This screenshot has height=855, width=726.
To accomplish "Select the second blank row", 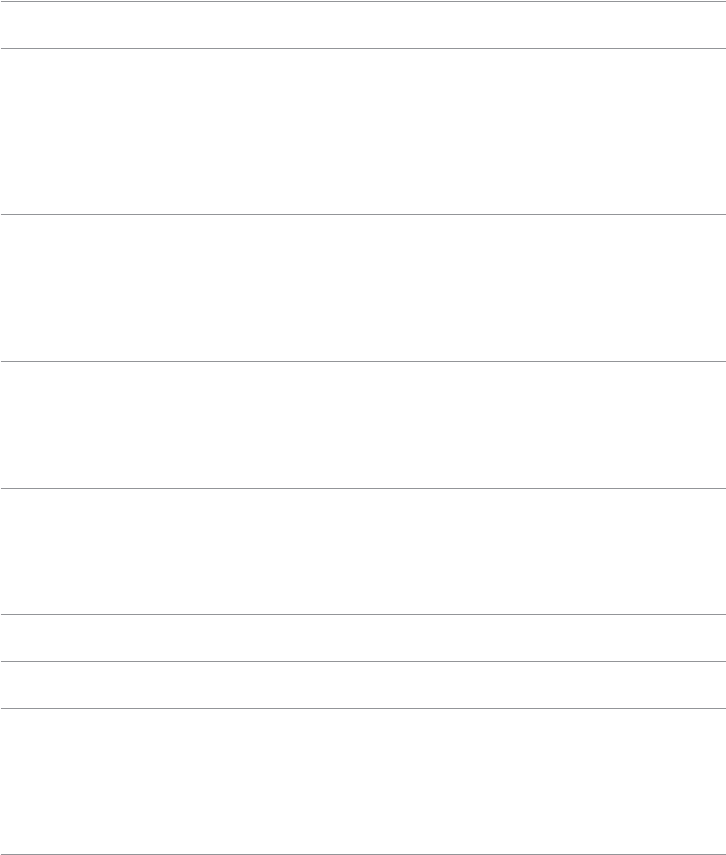I will (x=363, y=131).
